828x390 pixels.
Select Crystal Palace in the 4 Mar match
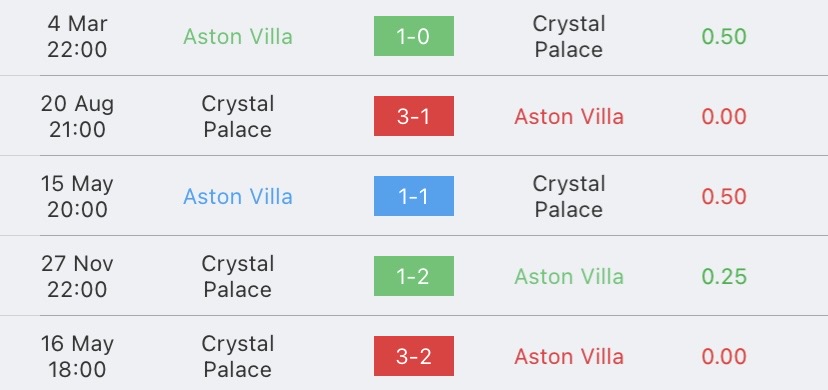click(x=569, y=36)
